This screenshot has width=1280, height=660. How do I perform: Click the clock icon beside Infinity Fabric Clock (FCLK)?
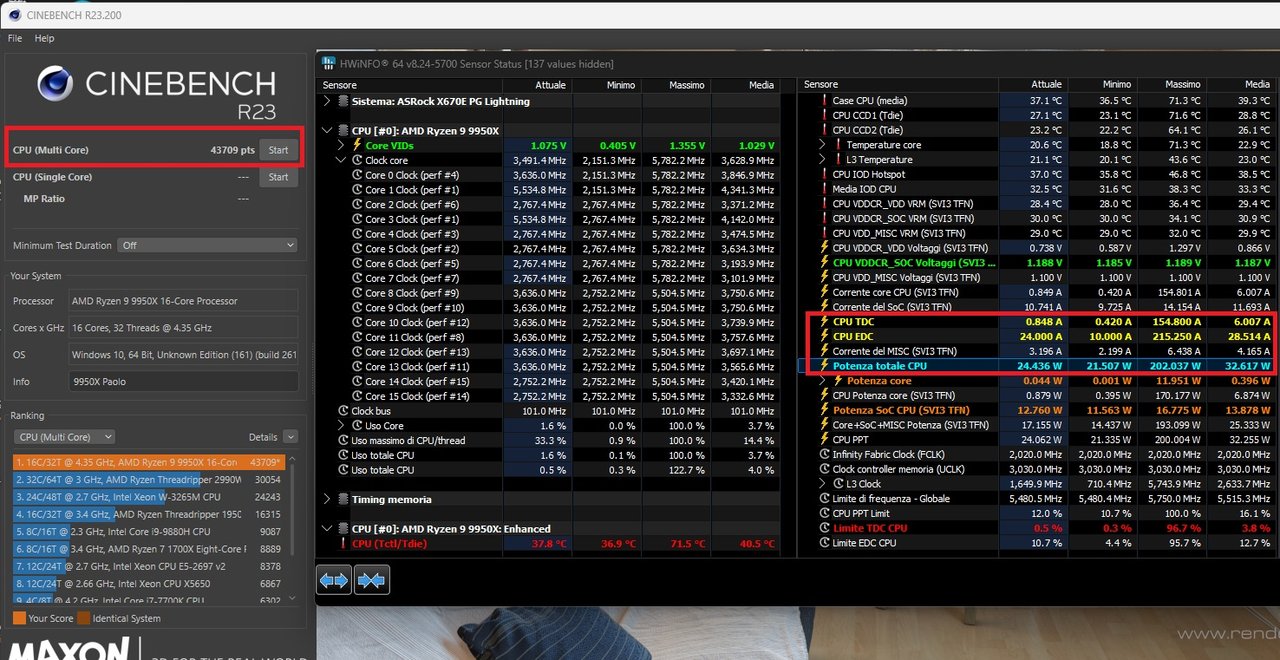[824, 455]
